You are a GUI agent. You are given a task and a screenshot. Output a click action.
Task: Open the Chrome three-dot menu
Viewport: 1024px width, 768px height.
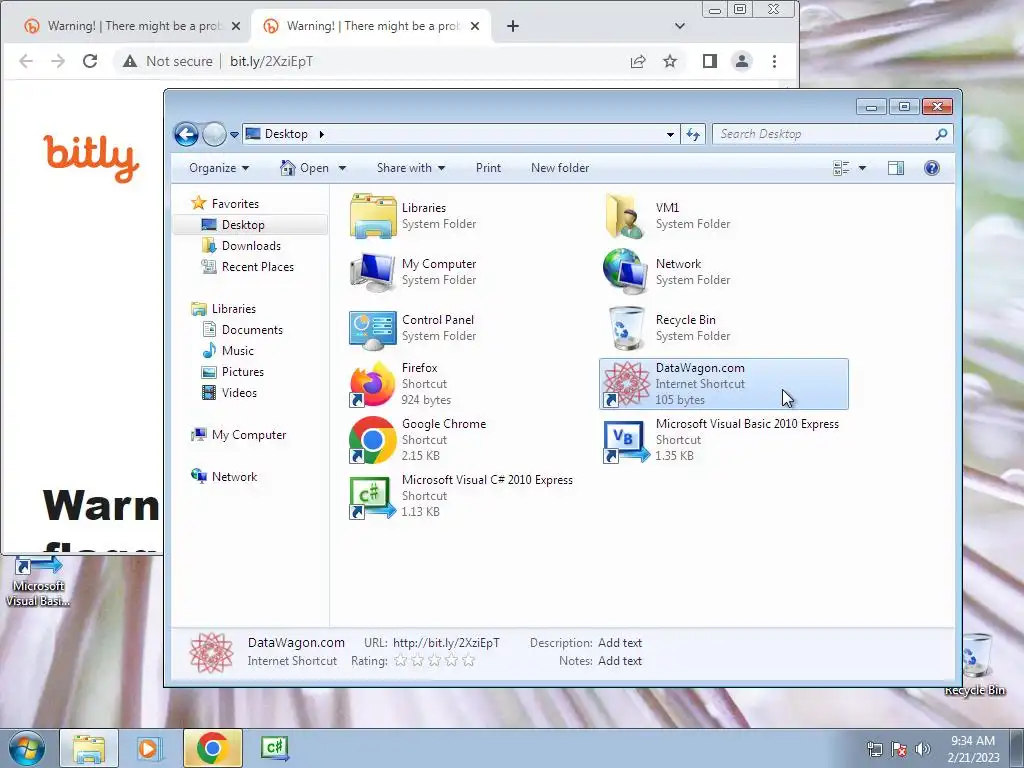775,61
